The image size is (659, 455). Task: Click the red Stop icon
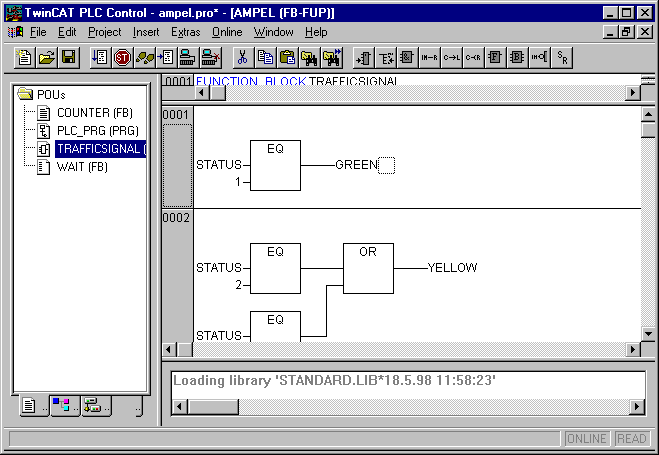(122, 58)
